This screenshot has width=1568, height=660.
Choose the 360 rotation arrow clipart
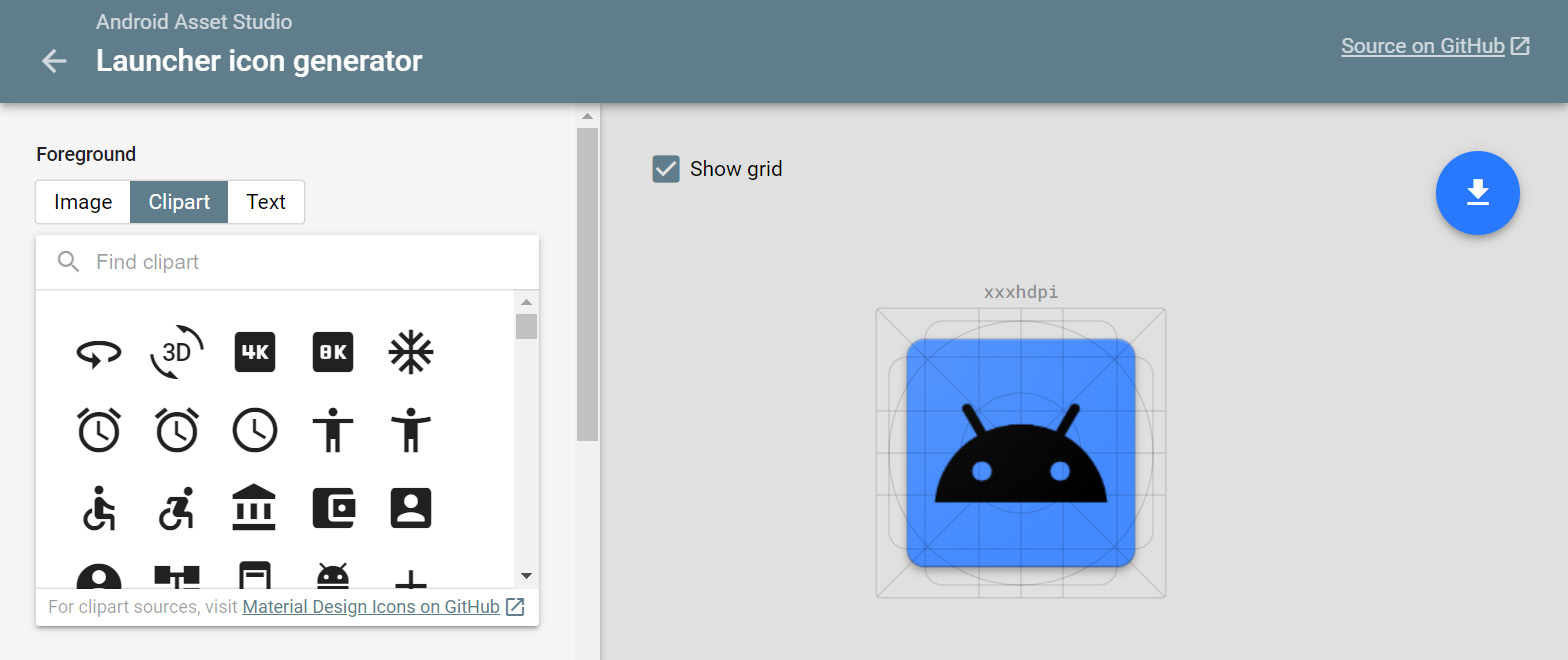(99, 353)
